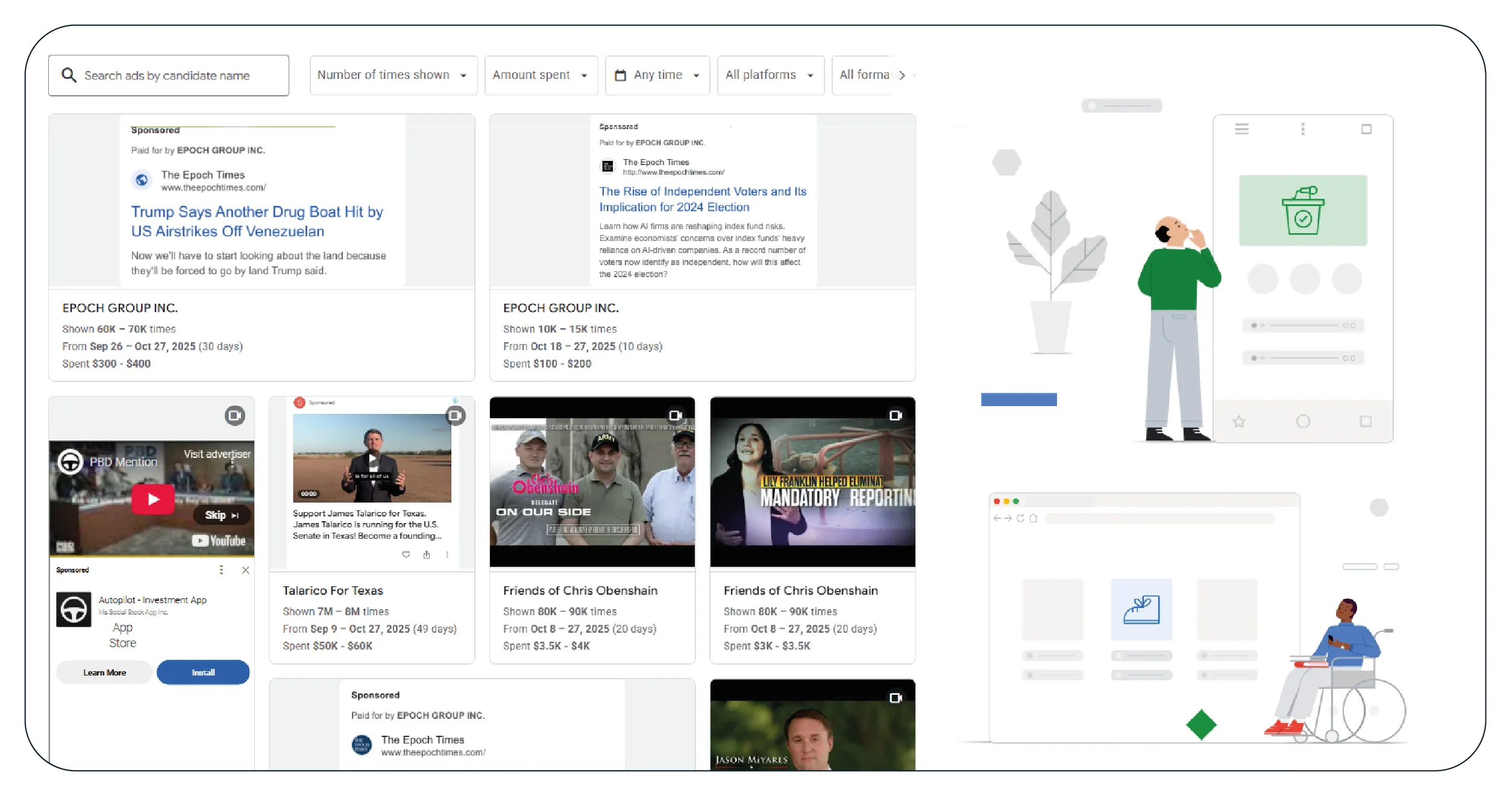This screenshot has height=796, width=1512.
Task: Click calendar icon in Any time filter
Action: pyautogui.click(x=620, y=75)
